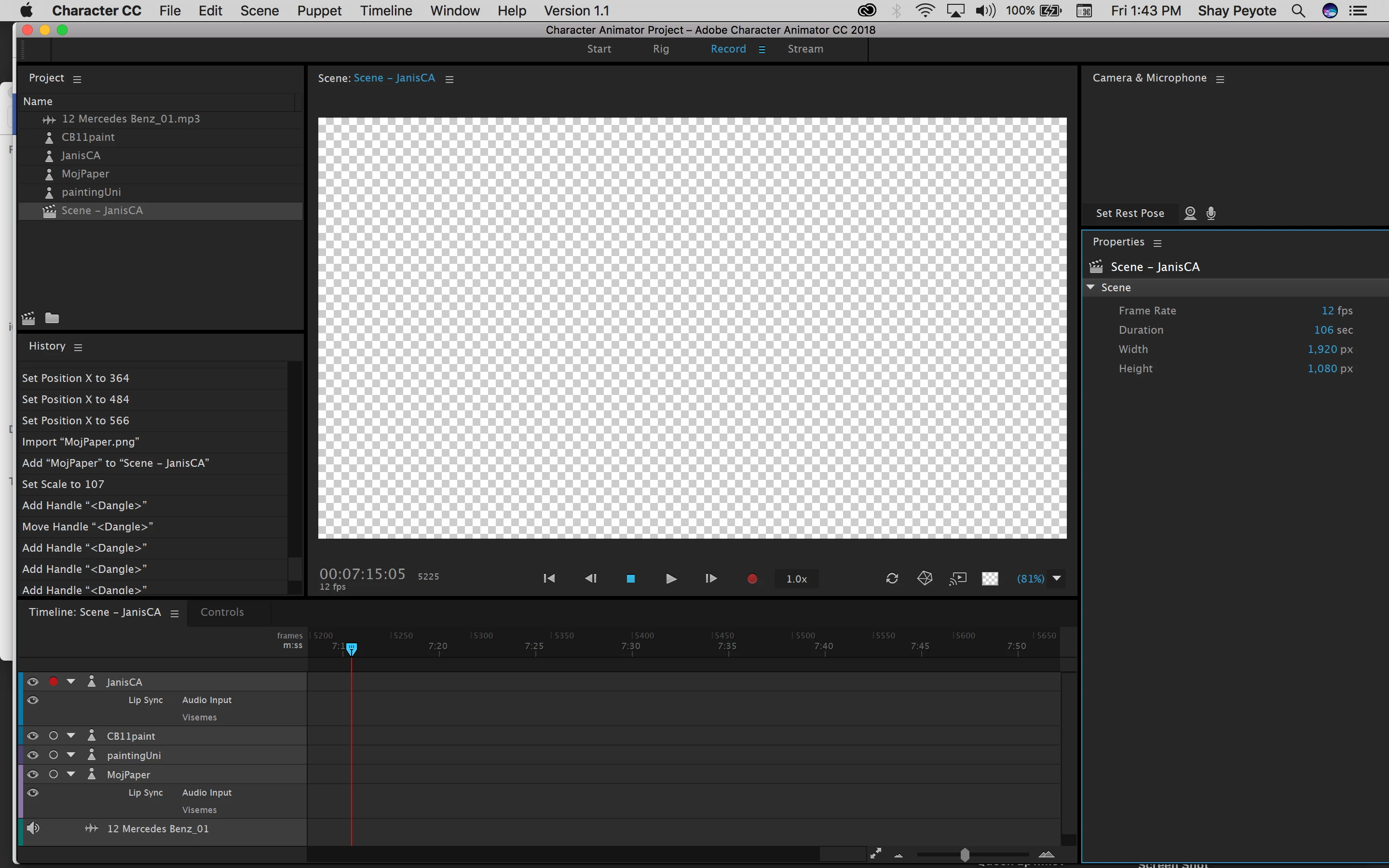
Task: Click the New Scene clapperboard icon
Action: click(x=28, y=318)
